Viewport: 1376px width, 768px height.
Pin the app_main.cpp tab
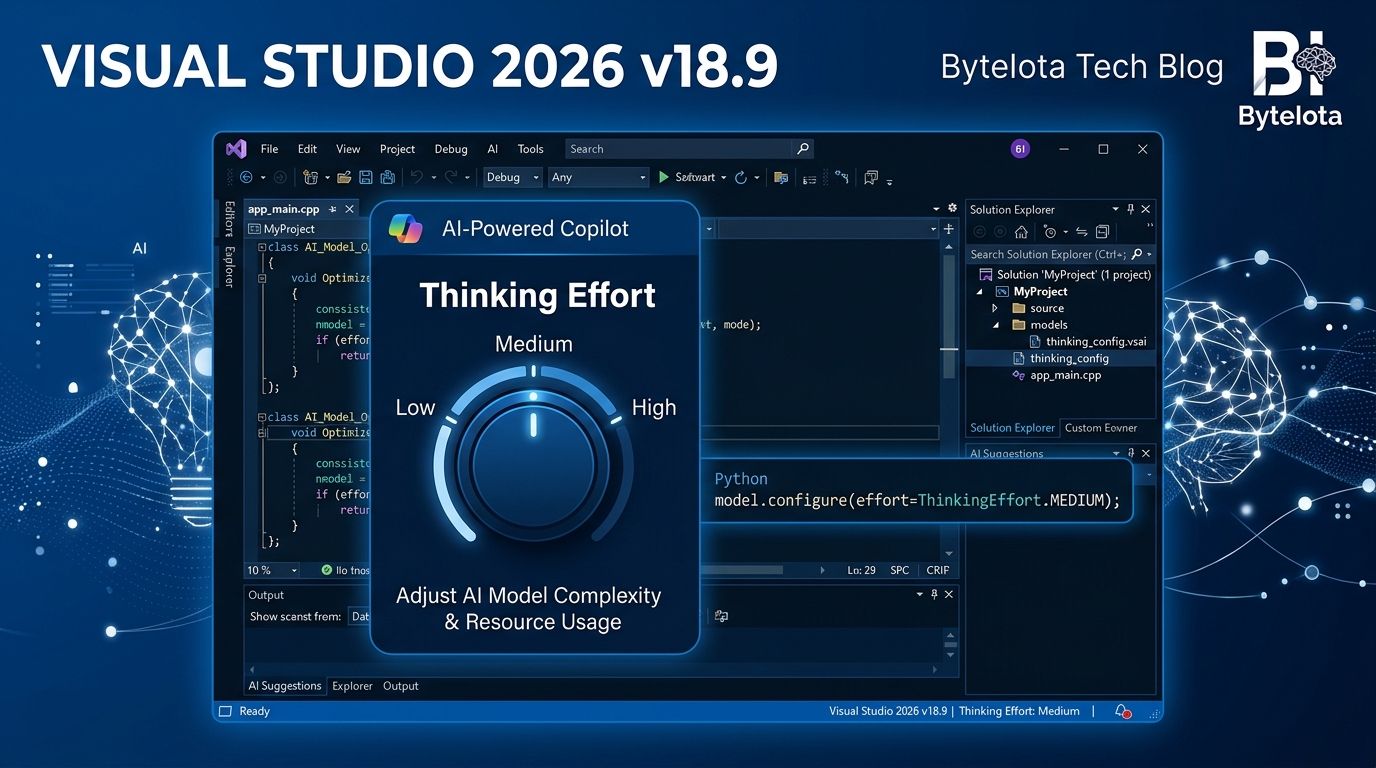tap(333, 209)
